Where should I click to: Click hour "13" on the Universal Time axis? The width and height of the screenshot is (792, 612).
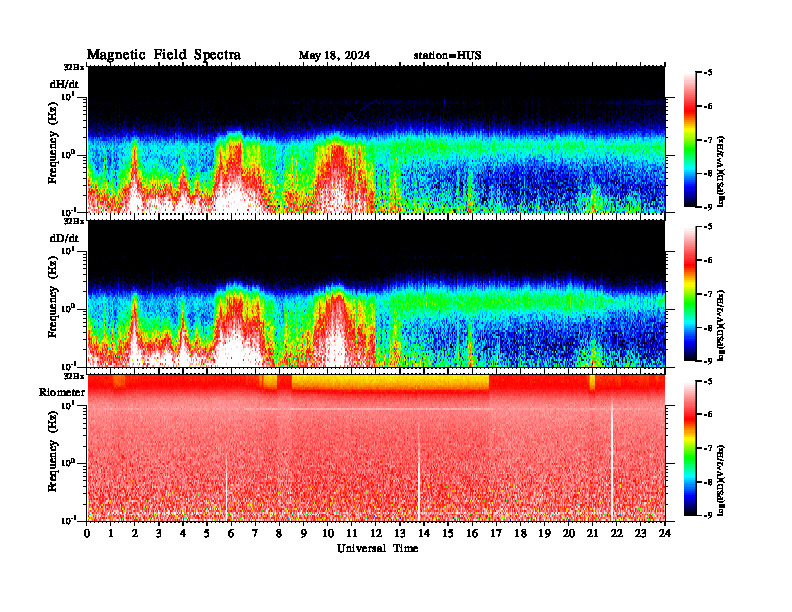[x=400, y=533]
